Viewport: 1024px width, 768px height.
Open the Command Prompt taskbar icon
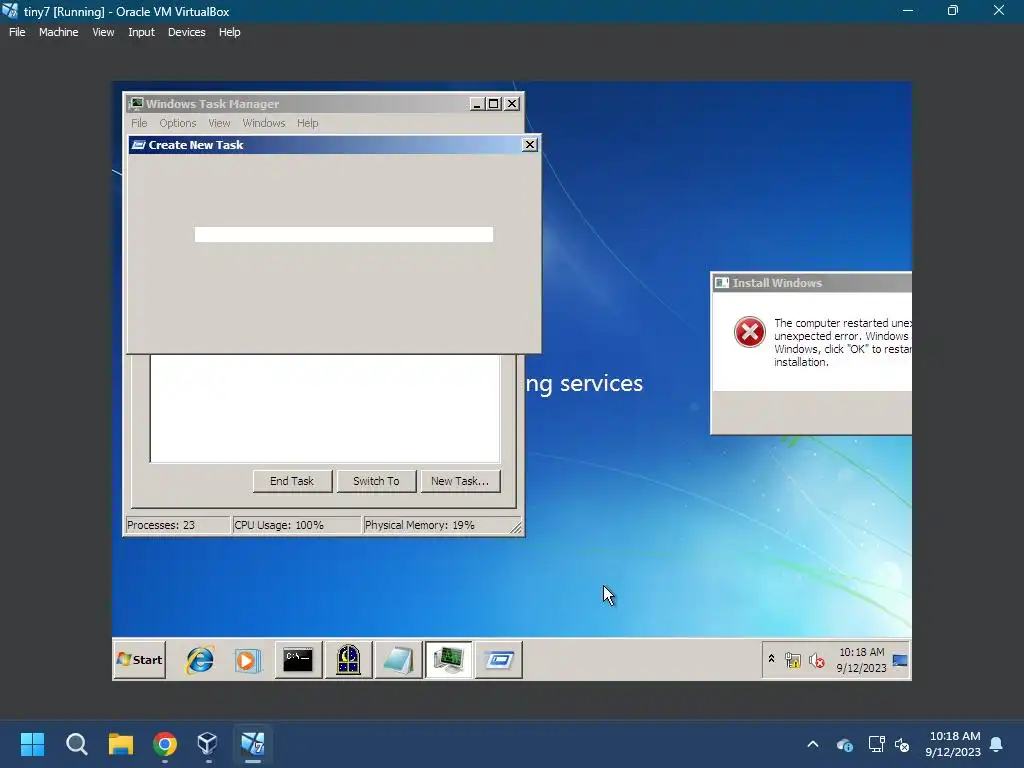coord(298,660)
